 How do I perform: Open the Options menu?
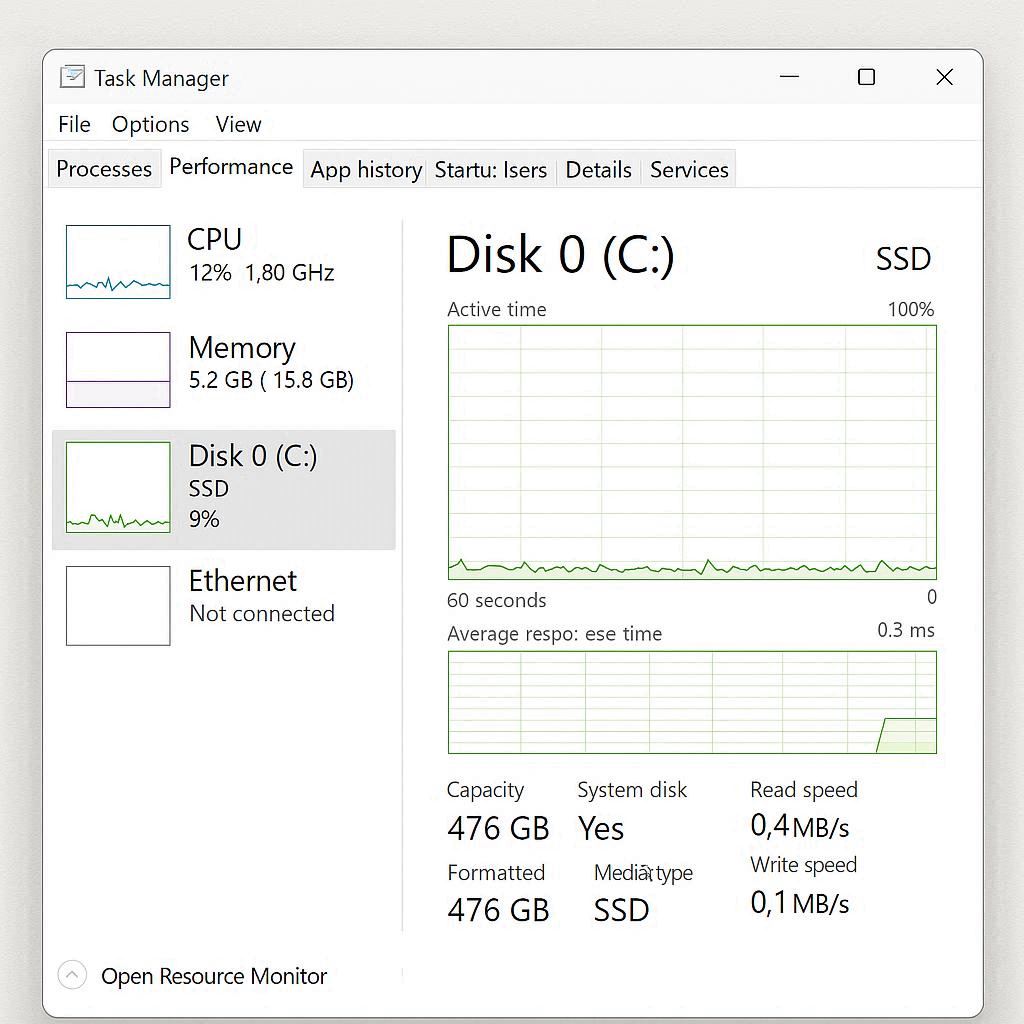(x=150, y=124)
